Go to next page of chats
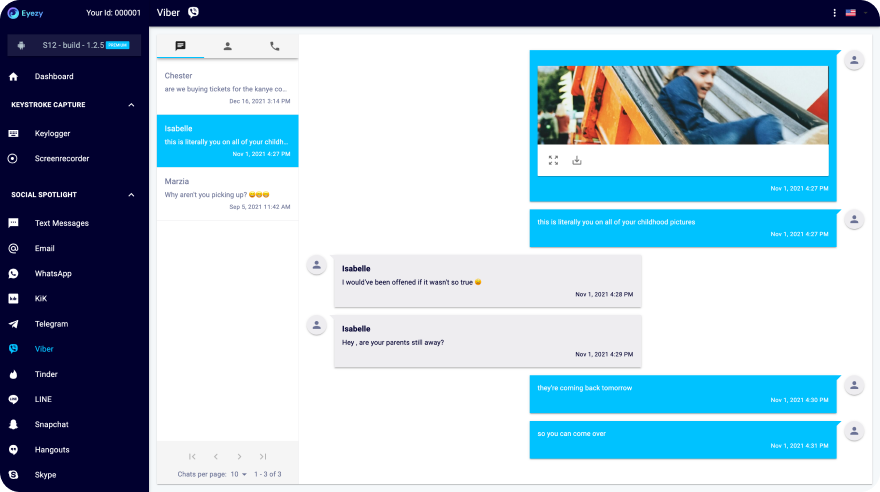Image resolution: width=880 pixels, height=492 pixels. [240, 457]
